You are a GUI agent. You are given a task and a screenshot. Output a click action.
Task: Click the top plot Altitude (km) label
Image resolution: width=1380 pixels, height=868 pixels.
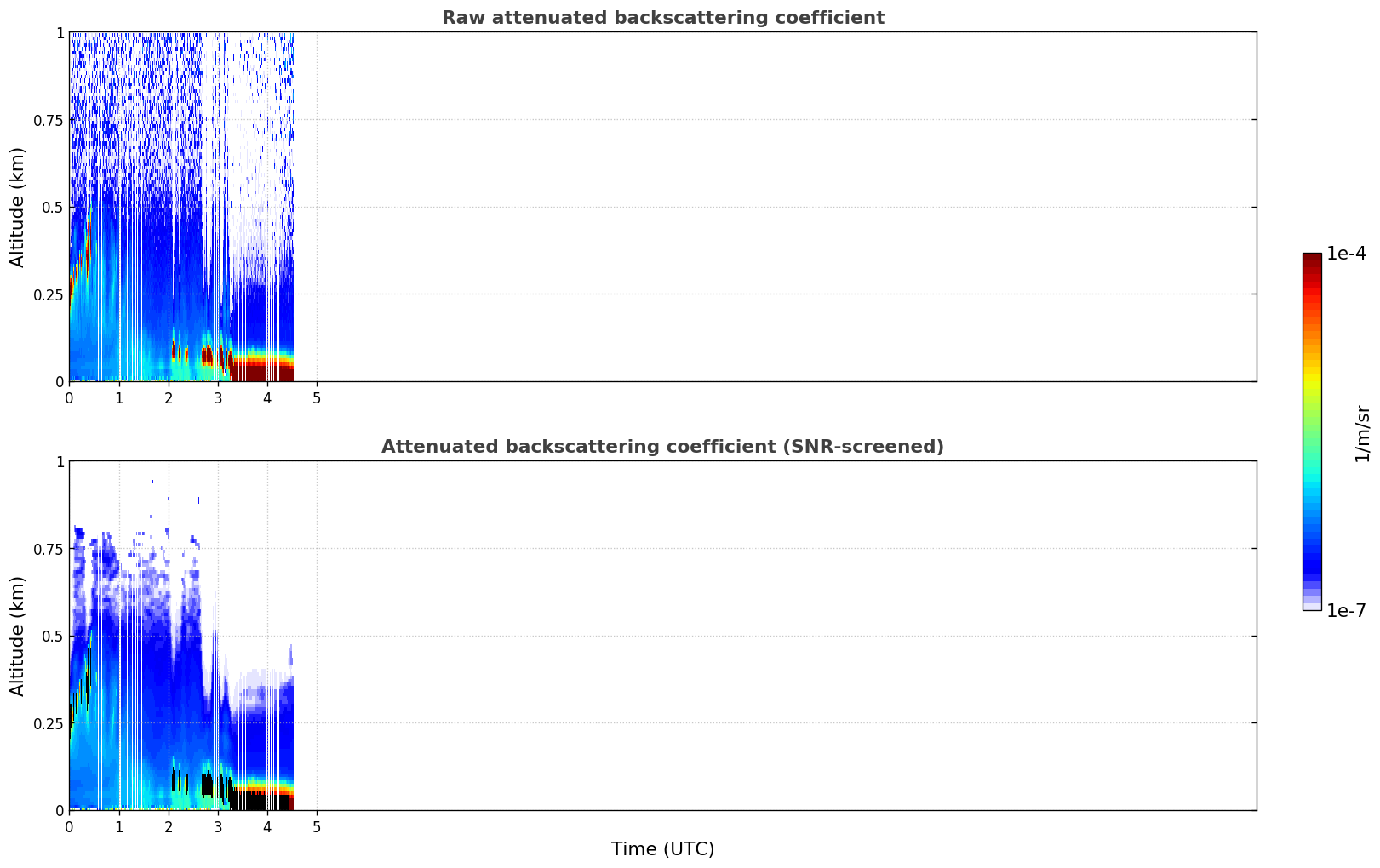(18, 207)
